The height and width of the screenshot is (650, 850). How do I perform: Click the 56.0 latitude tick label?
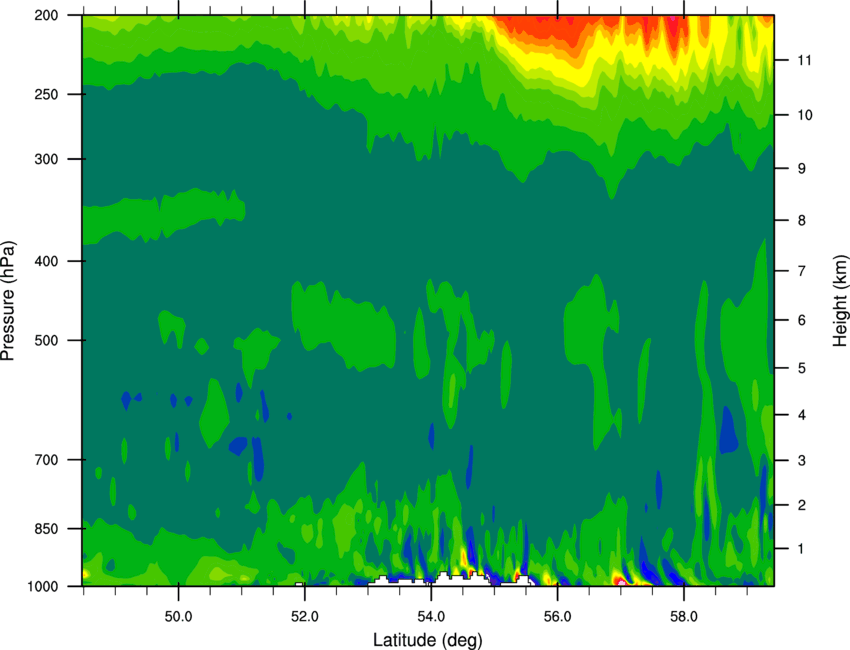click(558, 617)
